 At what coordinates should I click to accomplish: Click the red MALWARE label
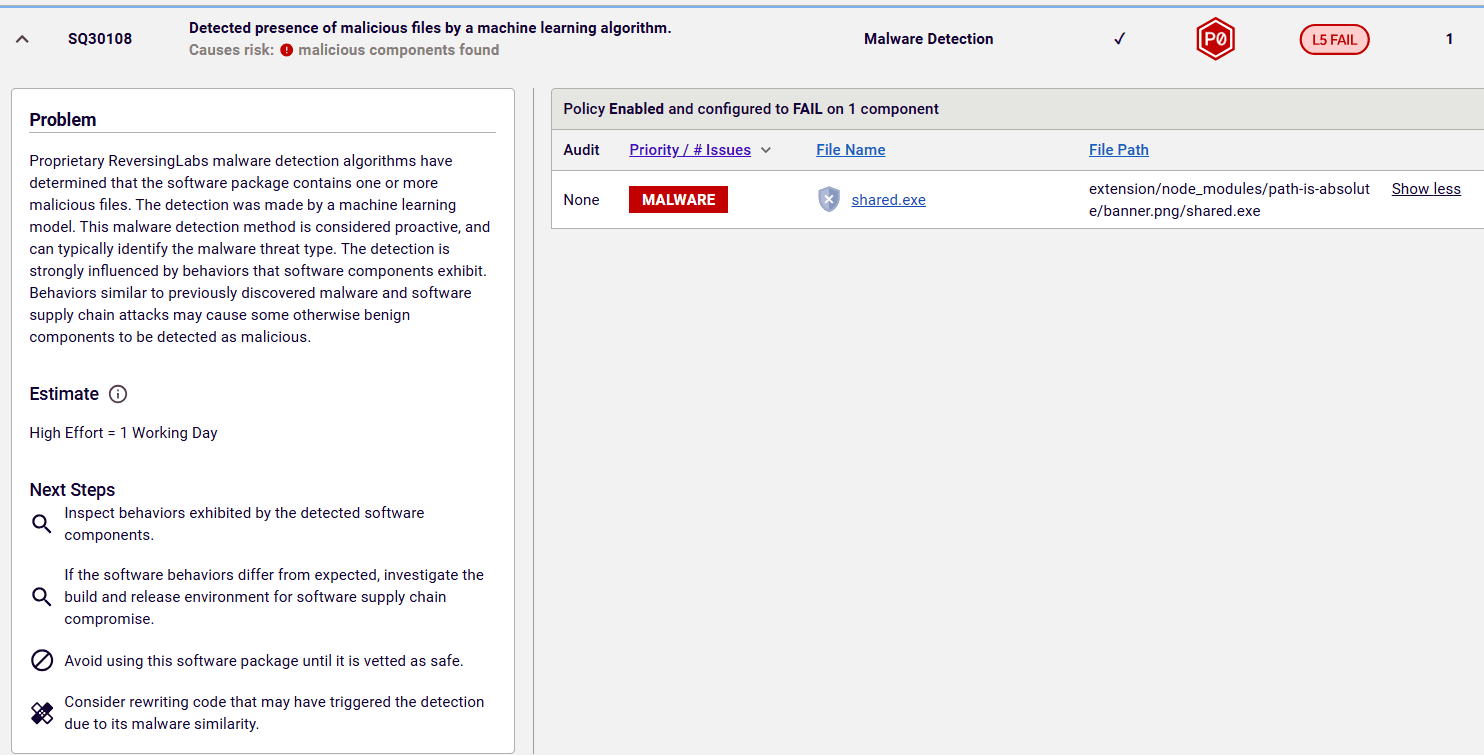pyautogui.click(x=678, y=199)
